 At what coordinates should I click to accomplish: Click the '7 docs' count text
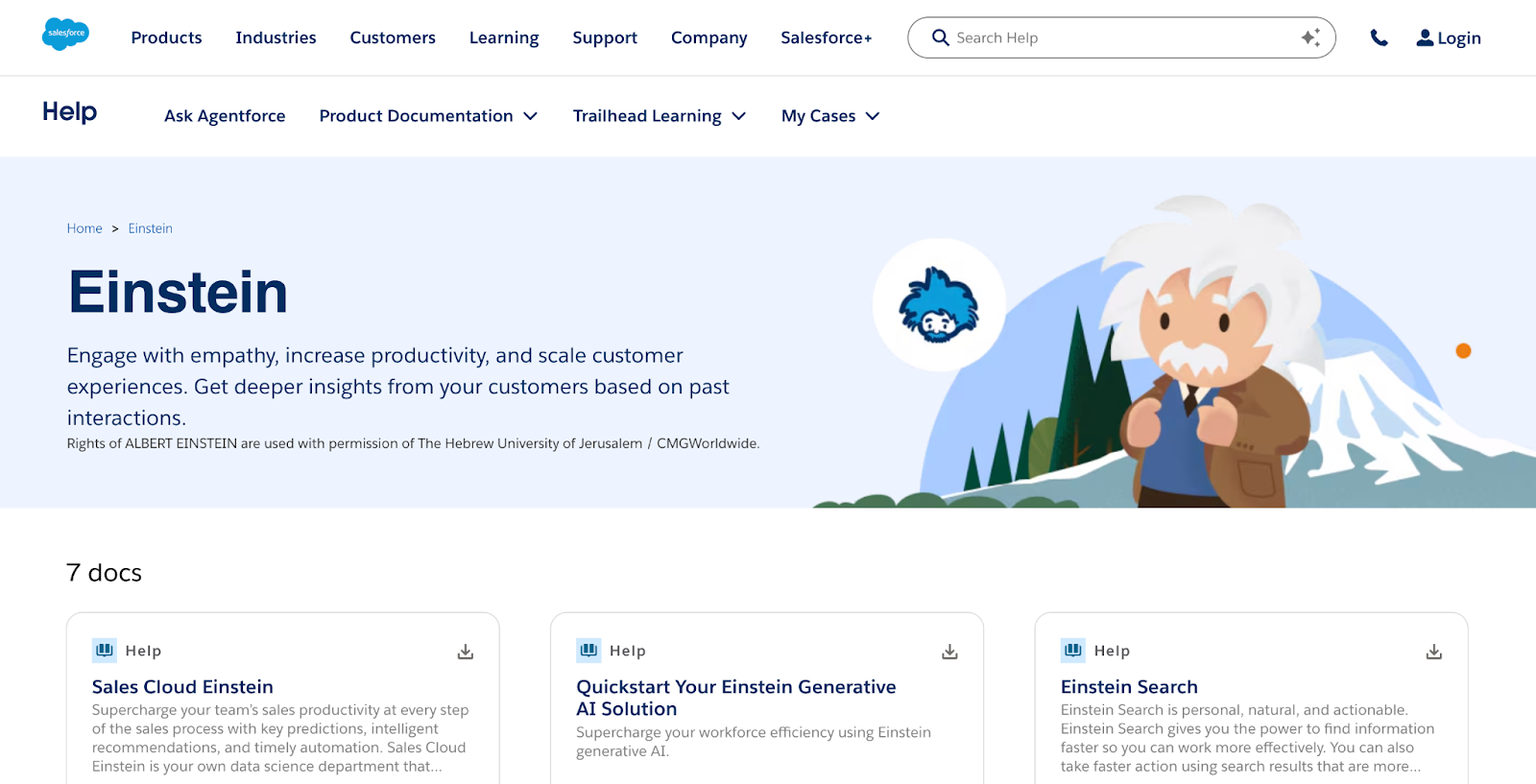coord(104,573)
